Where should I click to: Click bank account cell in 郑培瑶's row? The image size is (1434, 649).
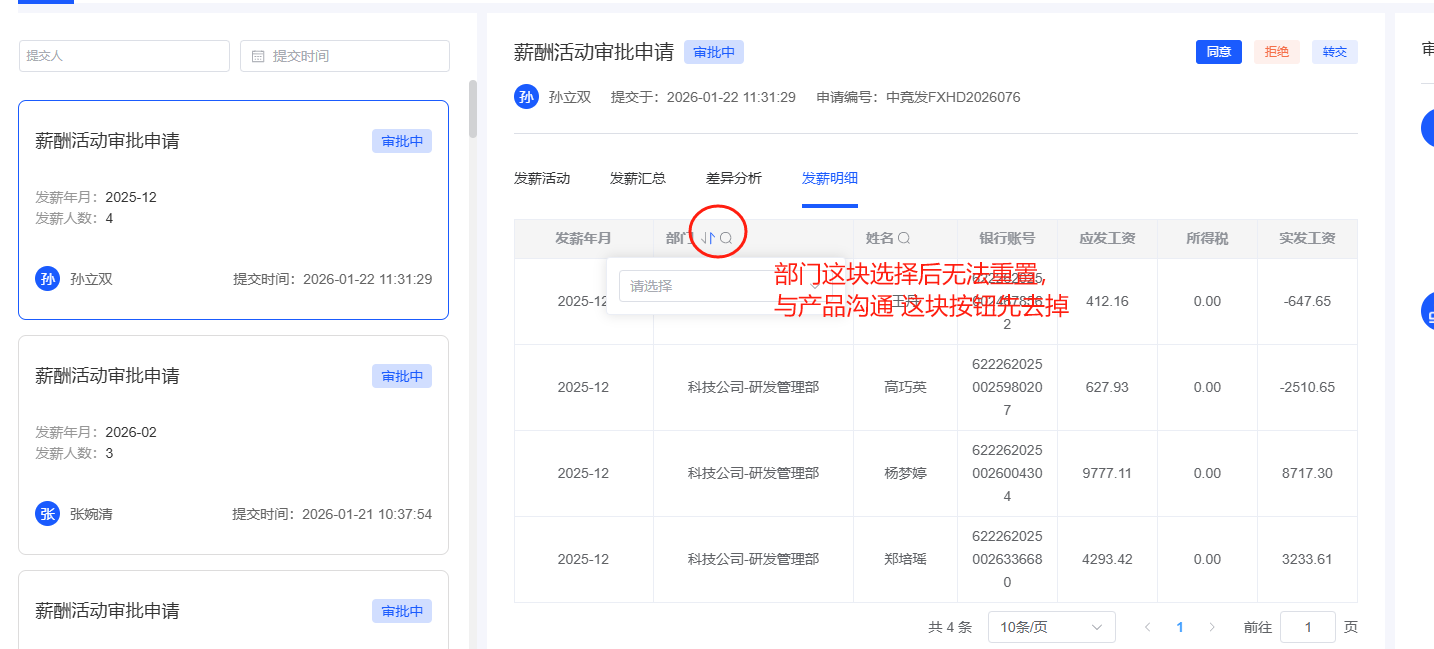point(1007,559)
